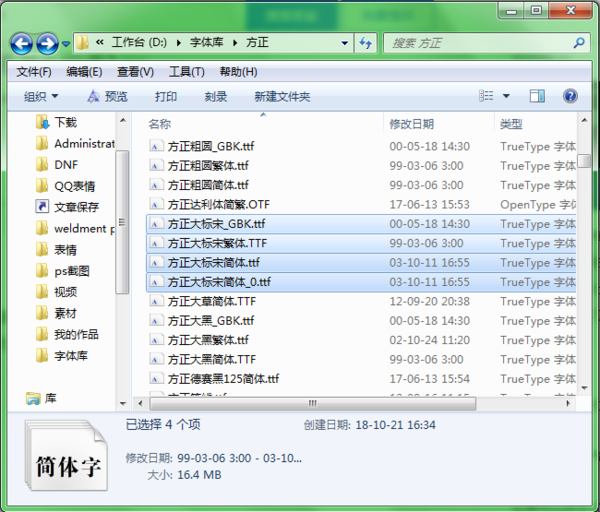Toggle the preview pane icon

tap(537, 96)
